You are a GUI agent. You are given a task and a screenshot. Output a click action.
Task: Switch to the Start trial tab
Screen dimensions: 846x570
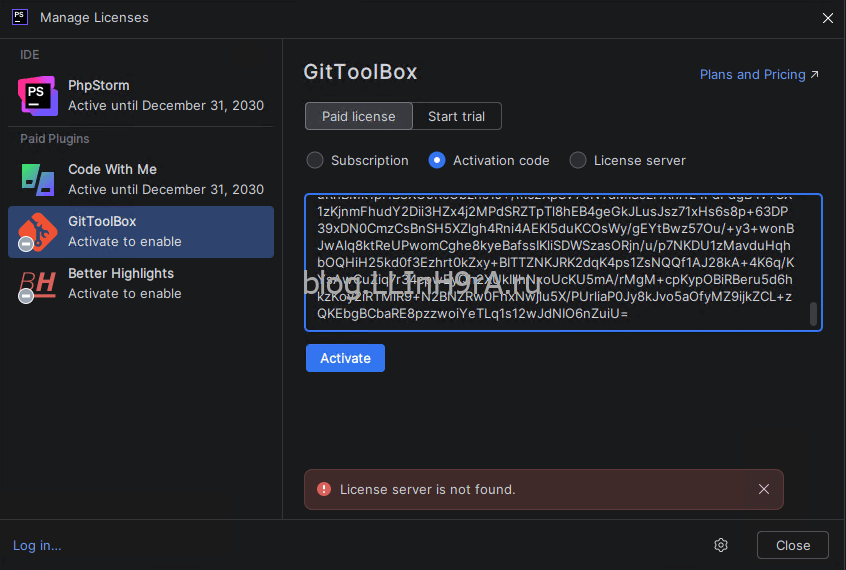(x=456, y=116)
